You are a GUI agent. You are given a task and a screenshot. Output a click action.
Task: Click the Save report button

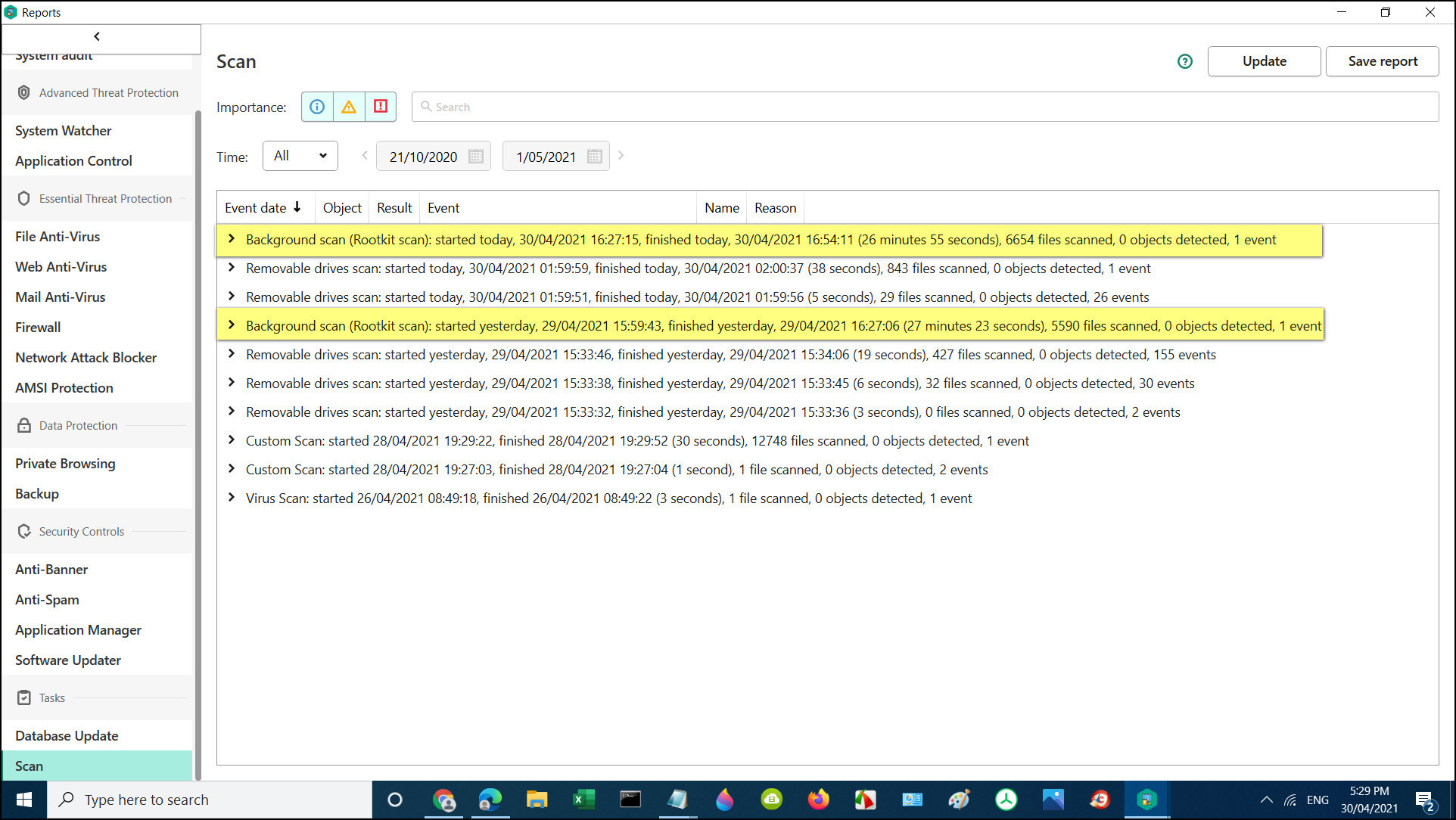1382,61
